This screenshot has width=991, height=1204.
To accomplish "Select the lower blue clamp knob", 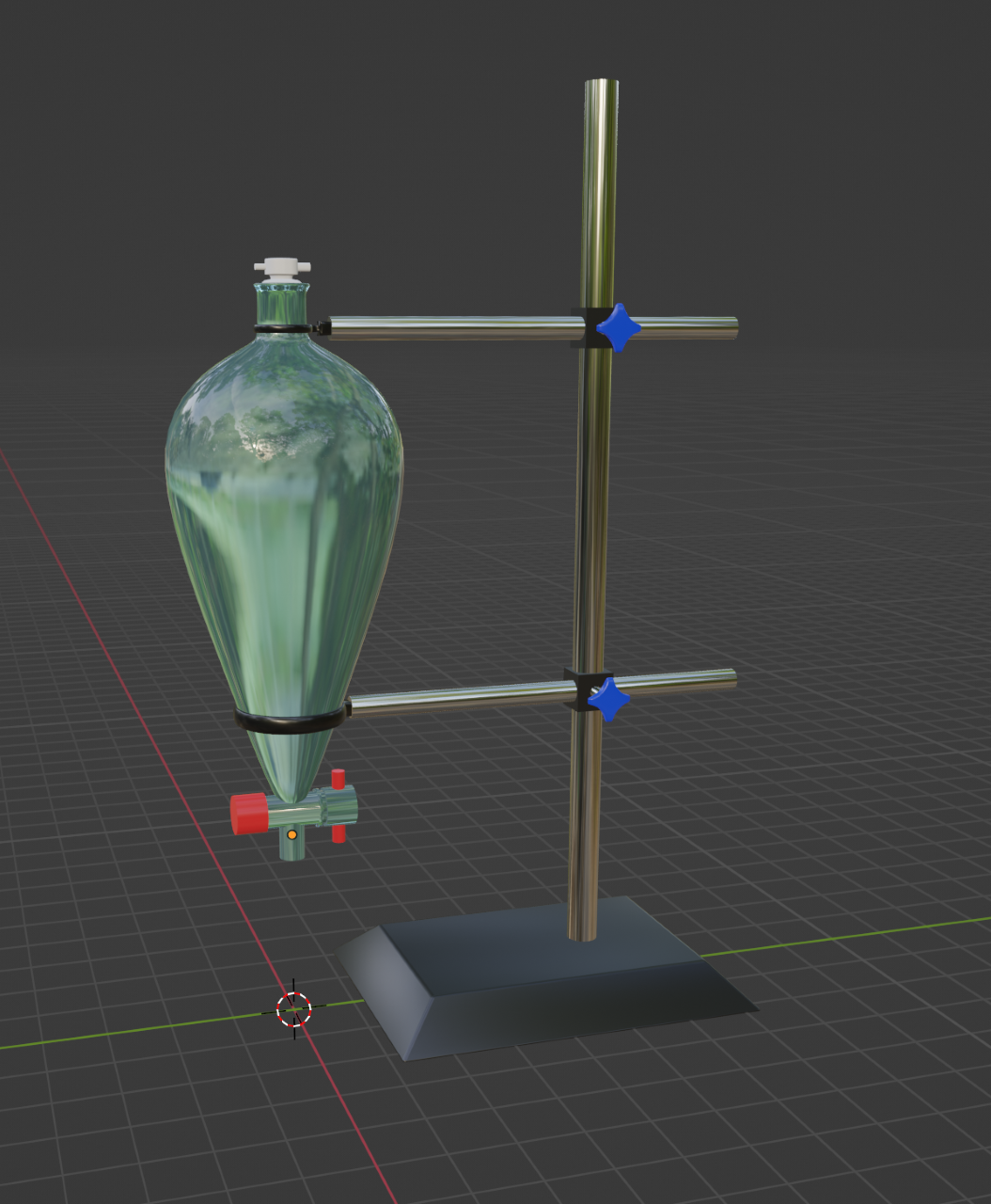I will click(608, 699).
